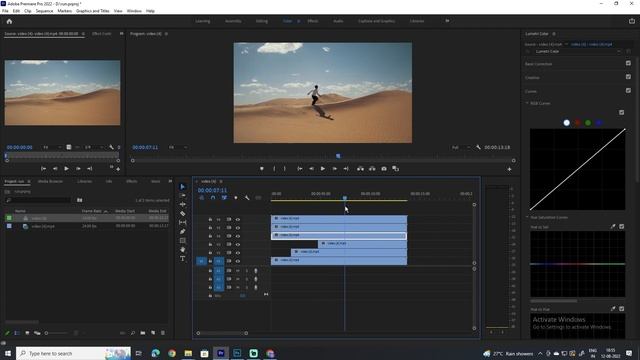This screenshot has height=360, width=640.
Task: Click Comparison View button in Program monitor
Action: pyautogui.click(x=395, y=169)
